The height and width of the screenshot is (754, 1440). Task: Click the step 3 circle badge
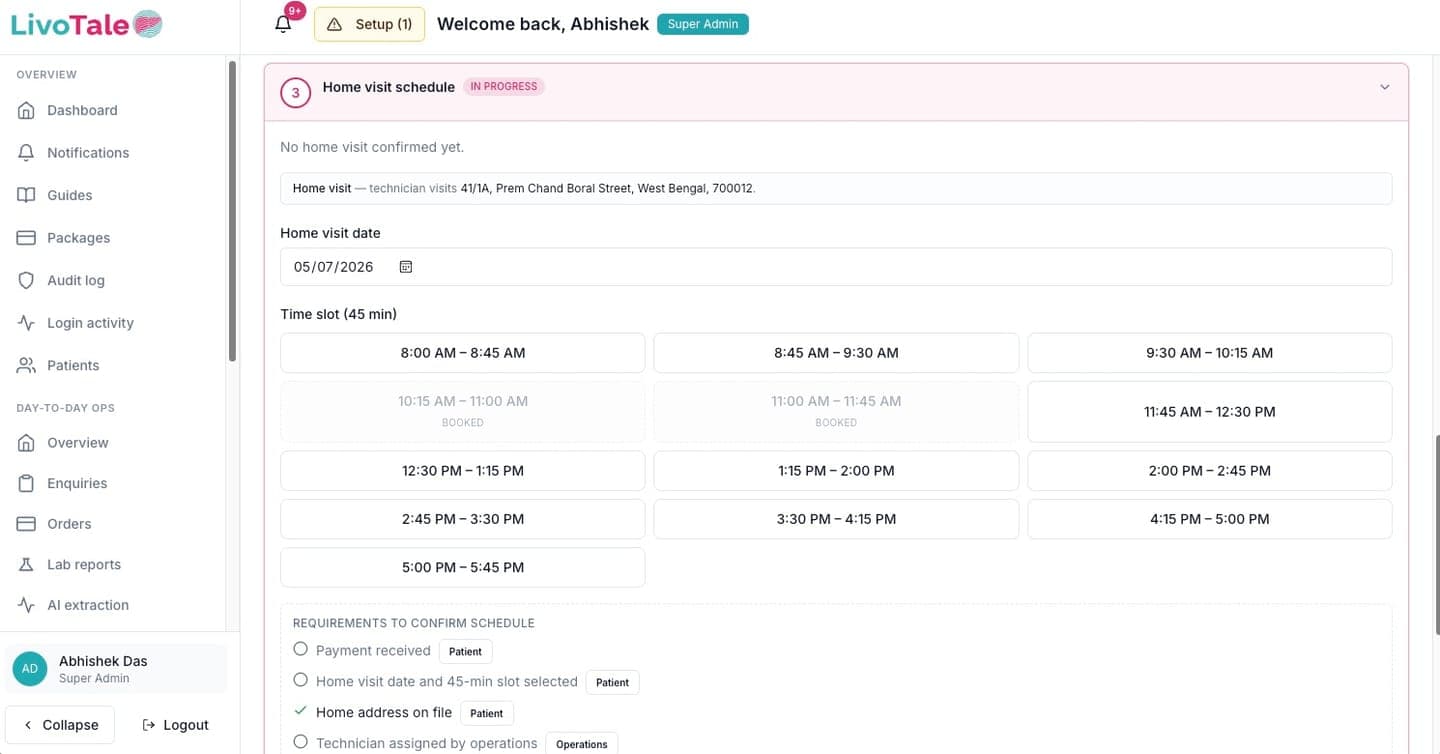pyautogui.click(x=295, y=93)
